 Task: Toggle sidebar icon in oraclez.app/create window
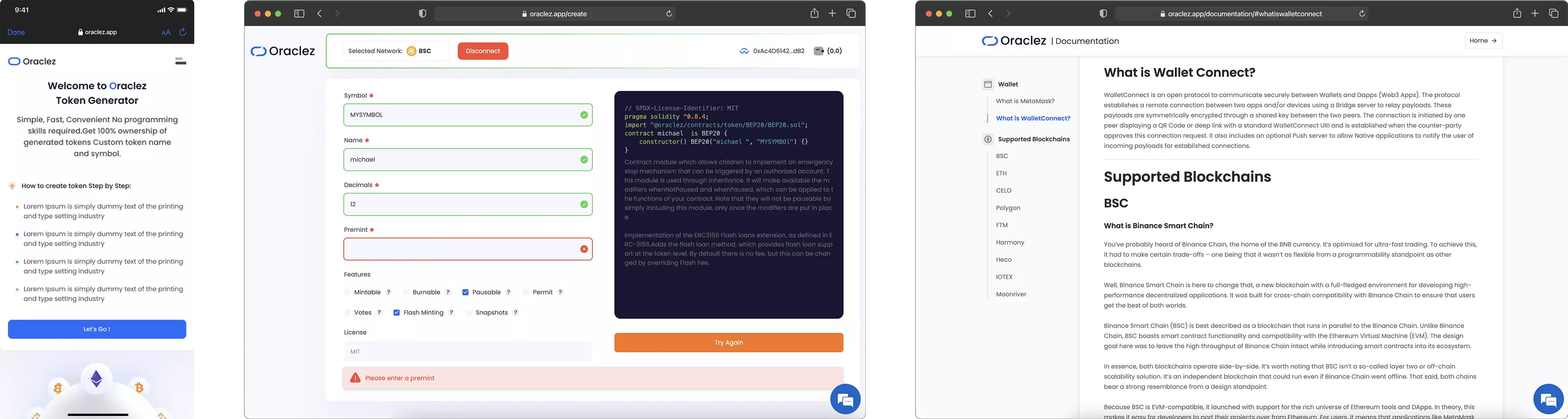tap(299, 13)
